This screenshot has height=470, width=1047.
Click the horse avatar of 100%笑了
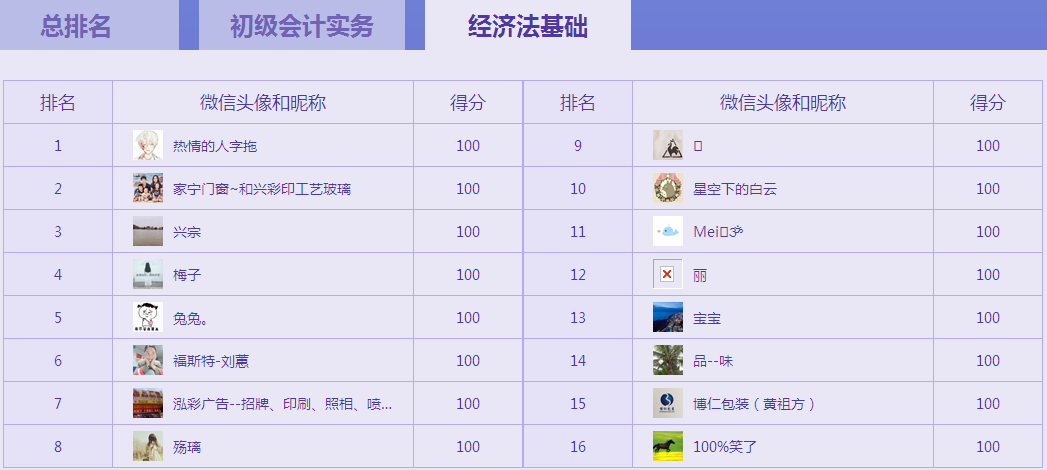coord(667,446)
